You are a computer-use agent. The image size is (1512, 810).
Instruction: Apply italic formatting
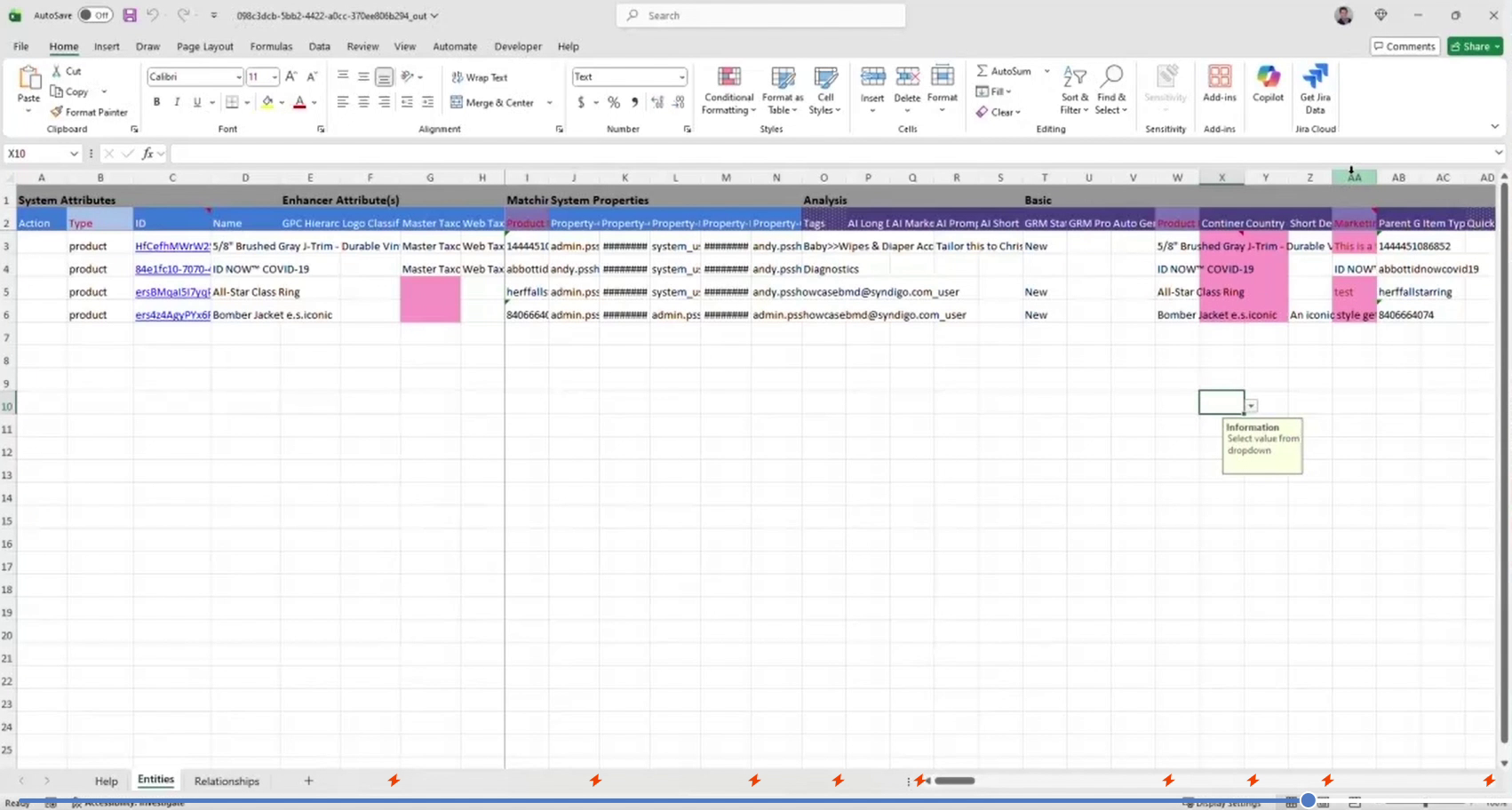tap(177, 102)
